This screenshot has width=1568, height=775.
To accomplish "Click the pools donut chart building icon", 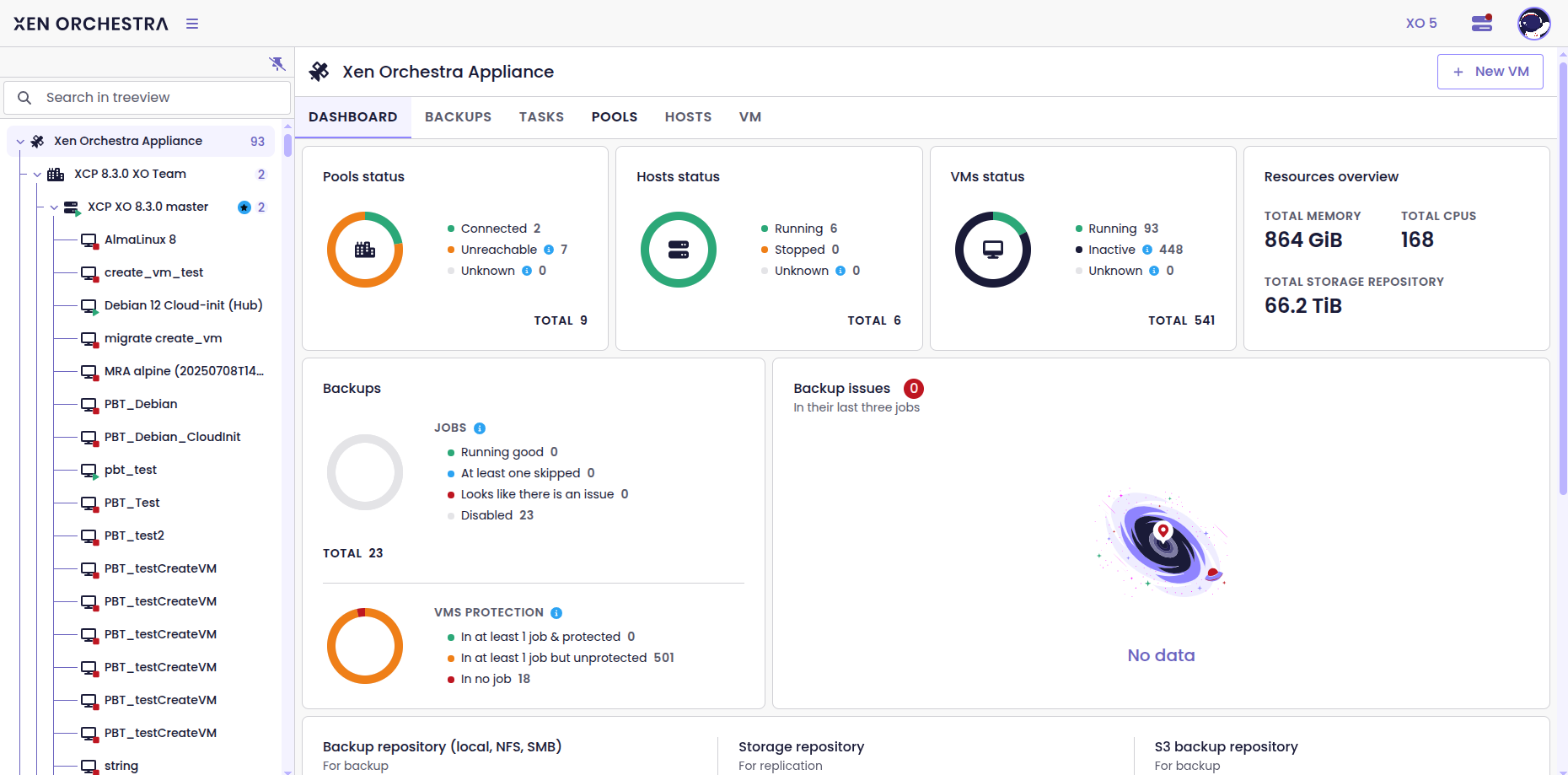I will pyautogui.click(x=365, y=250).
